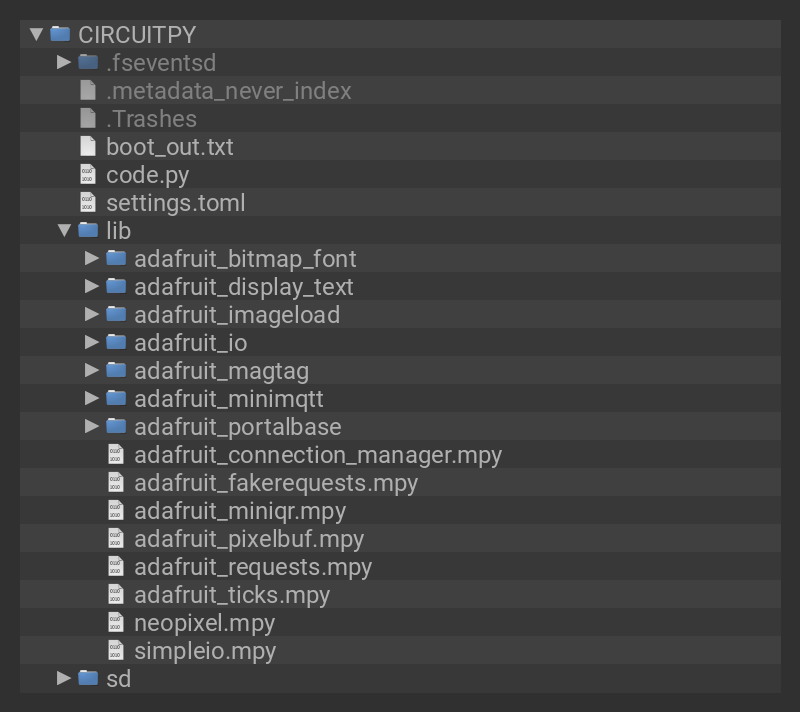This screenshot has height=712, width=800.
Task: Expand the .fseventsd folder arrow
Action: click(64, 62)
